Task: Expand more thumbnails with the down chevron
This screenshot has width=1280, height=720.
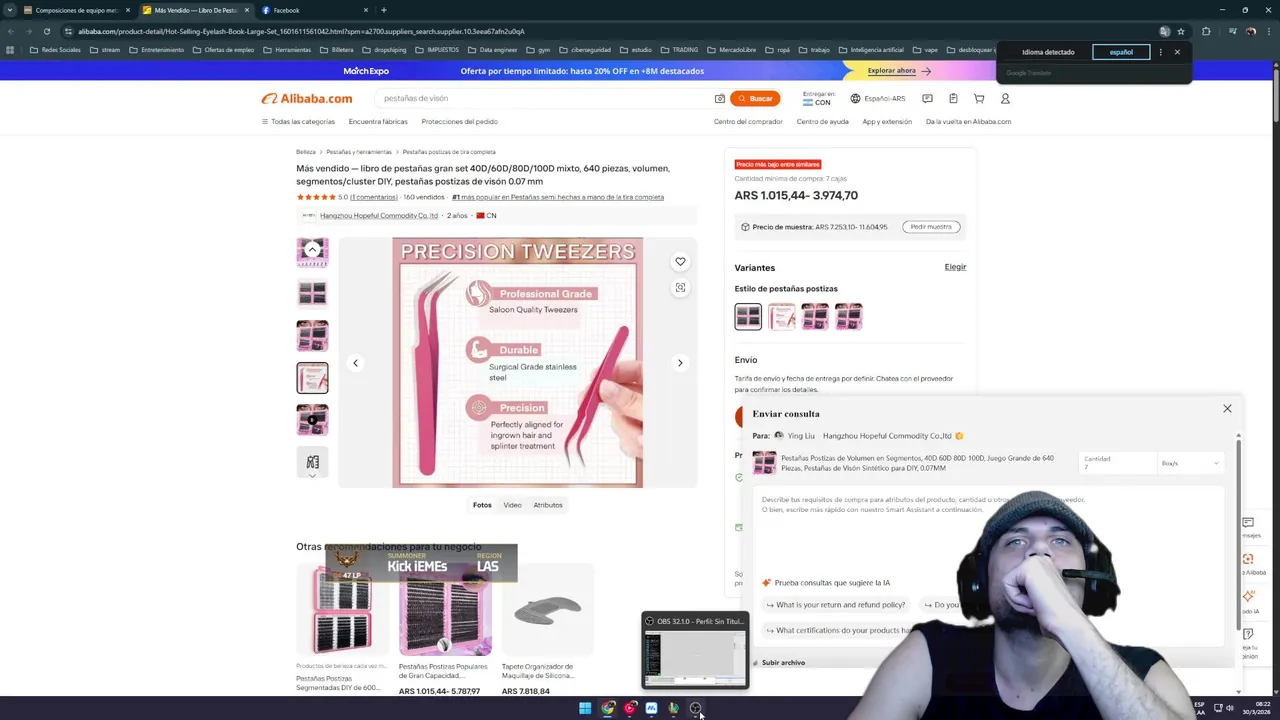Action: (x=312, y=475)
